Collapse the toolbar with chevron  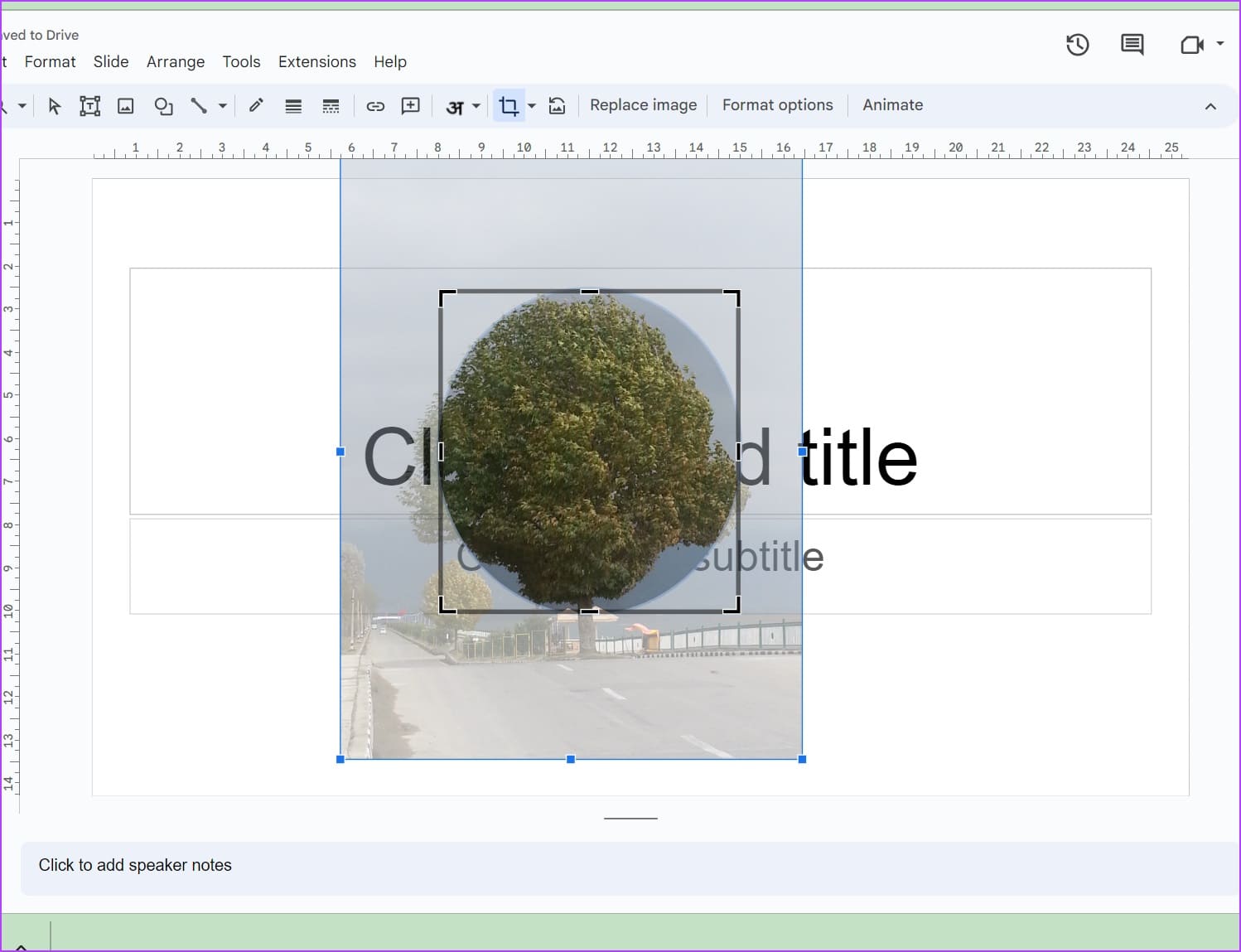[x=1210, y=106]
